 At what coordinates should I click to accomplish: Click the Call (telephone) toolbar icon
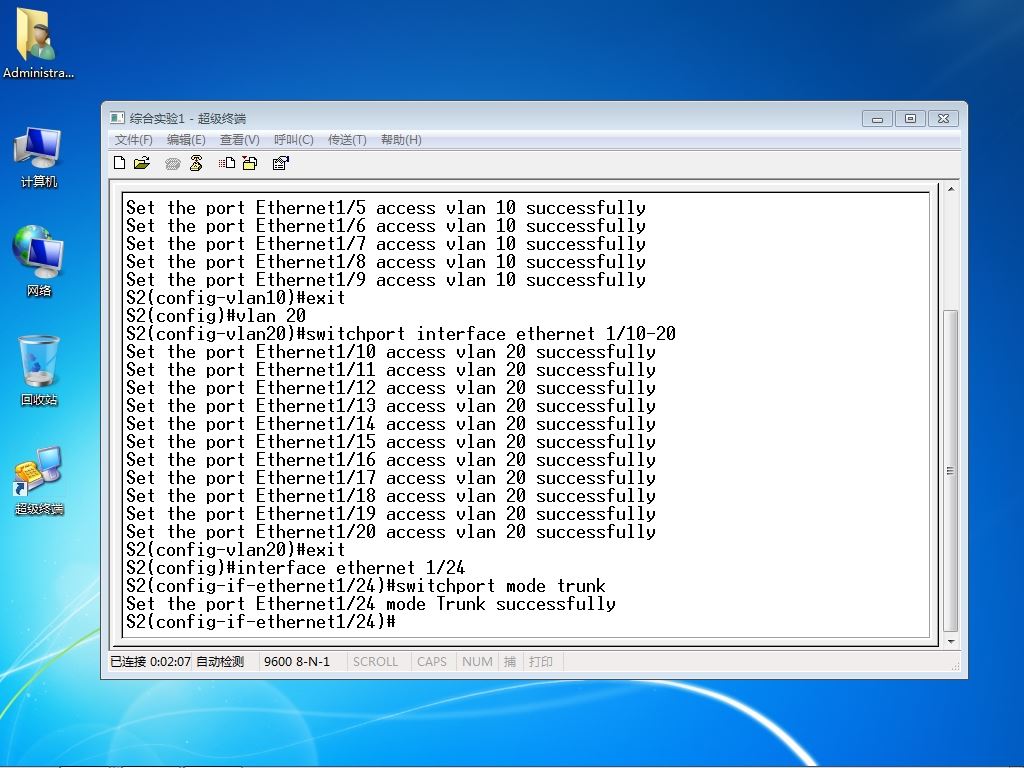coord(172,163)
